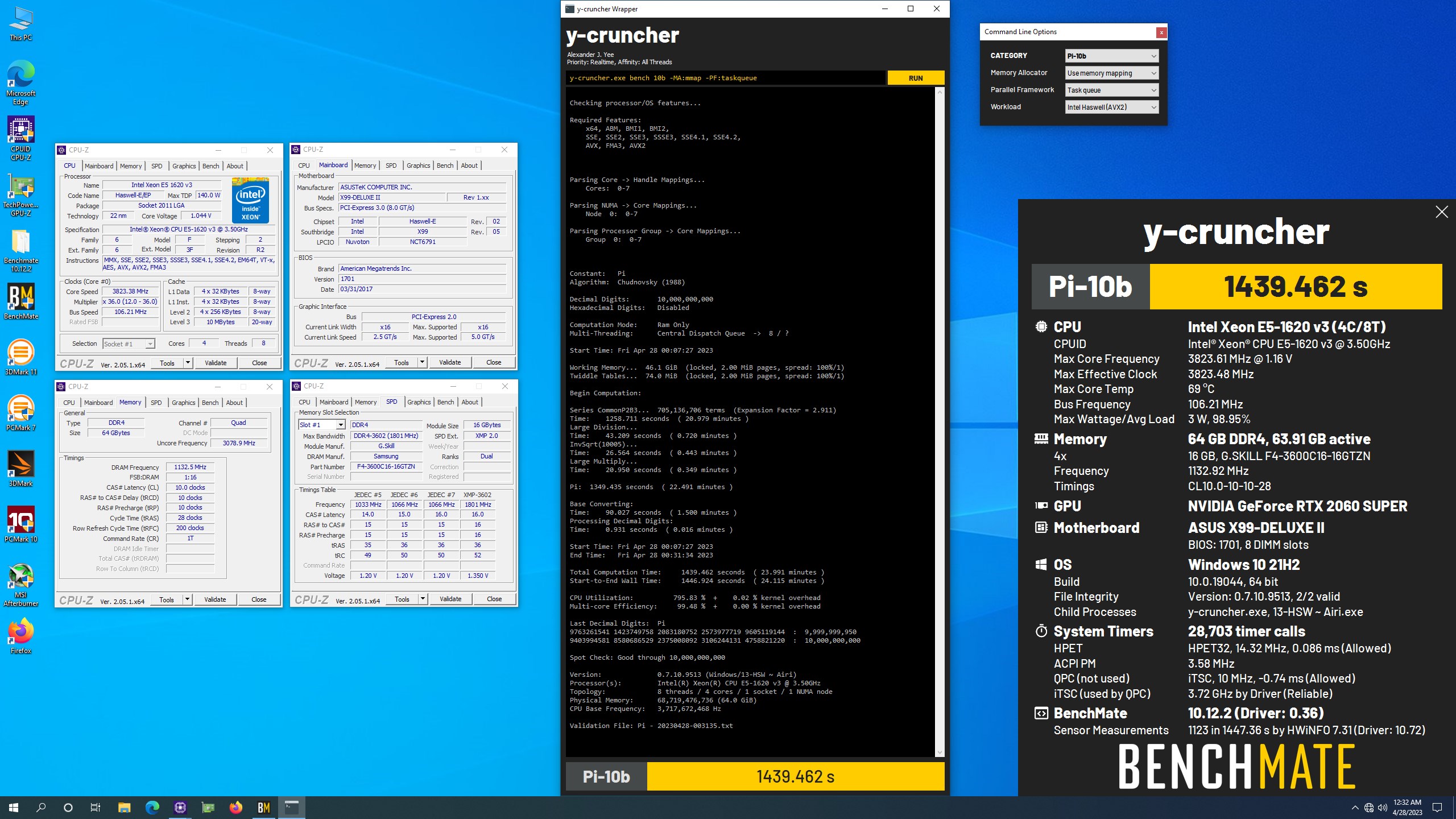Open the Parallel Framework dropdown

click(1111, 90)
